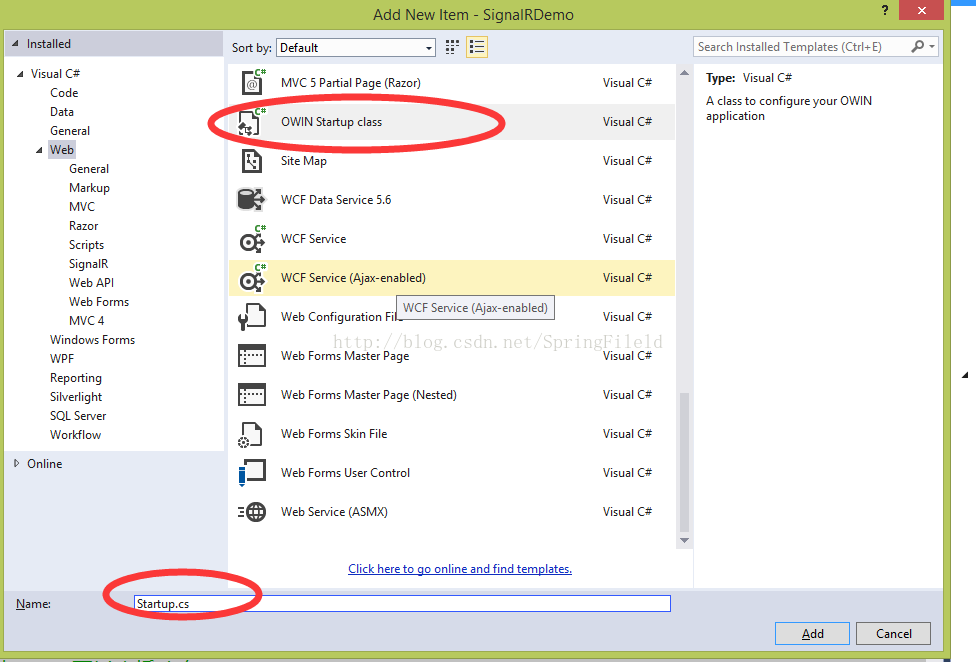Select the OWIN Startup class text
Viewport: 976px width, 662px height.
pyautogui.click(x=331, y=122)
